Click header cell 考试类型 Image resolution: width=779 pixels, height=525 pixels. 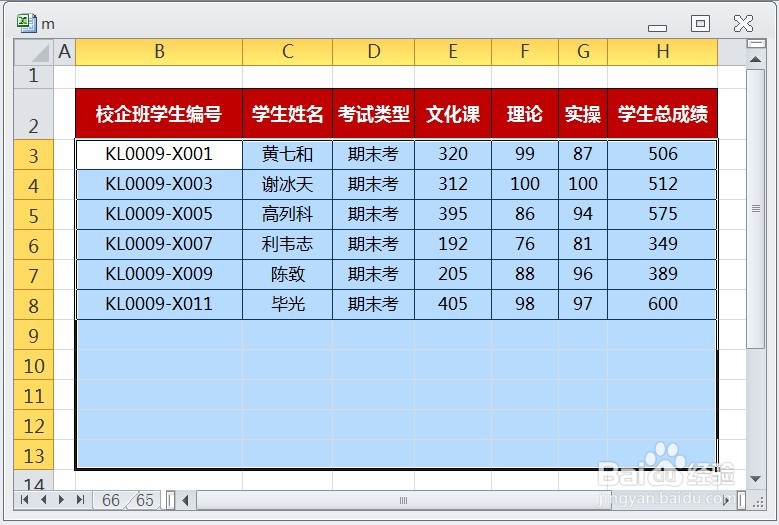tap(374, 114)
